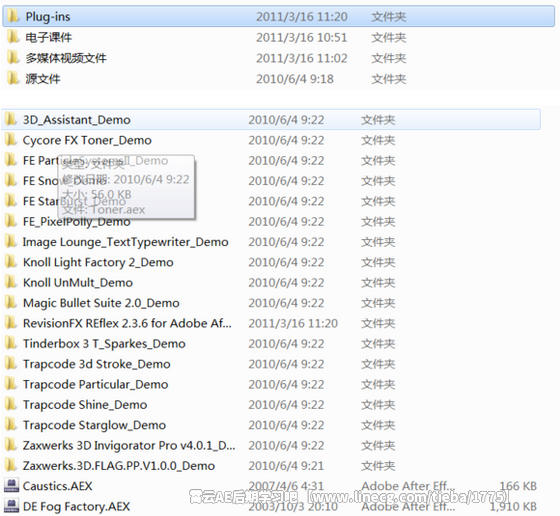Select the name "3D_Assistant_Demo"

pyautogui.click(x=77, y=120)
